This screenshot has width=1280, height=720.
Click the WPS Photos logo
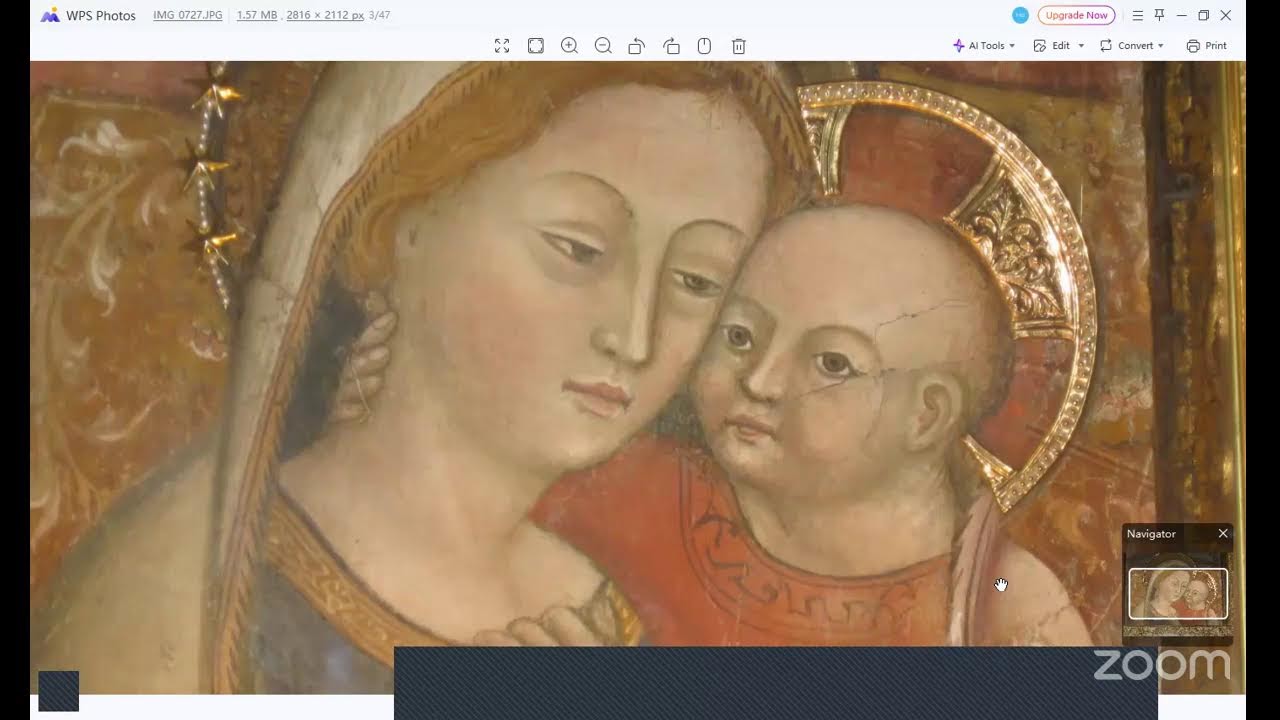click(50, 15)
